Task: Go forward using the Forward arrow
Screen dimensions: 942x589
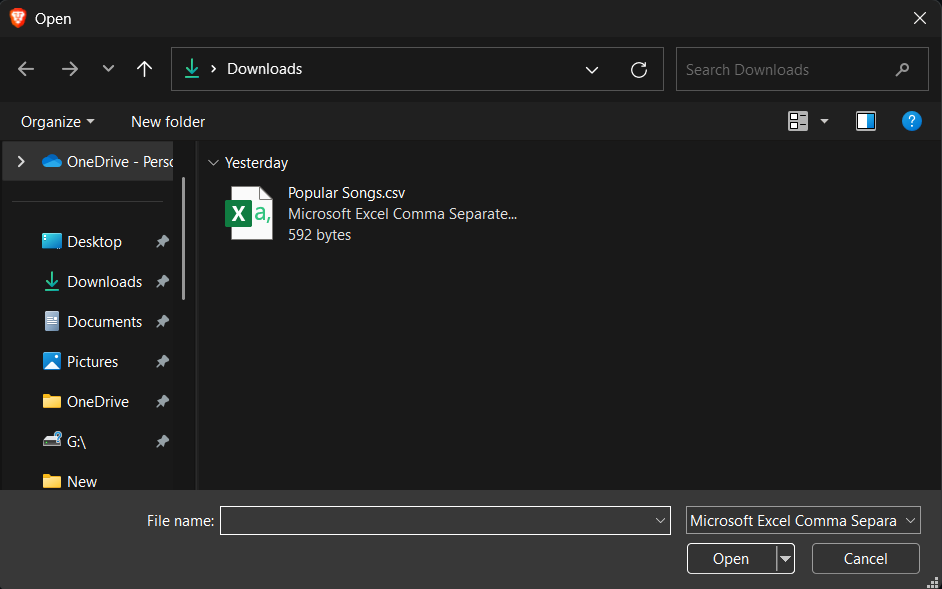Action: (70, 69)
